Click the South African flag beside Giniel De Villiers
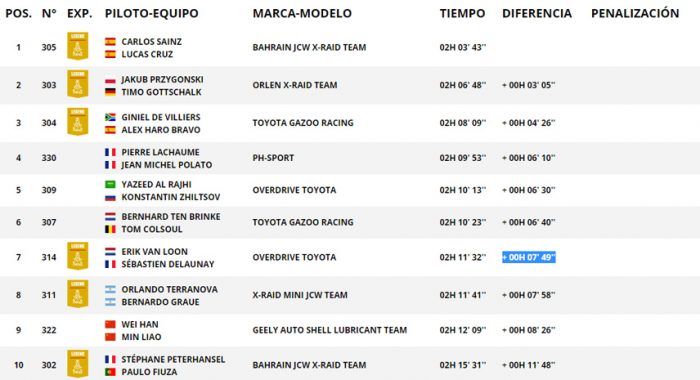Image resolution: width=700 pixels, height=380 pixels. click(110, 117)
